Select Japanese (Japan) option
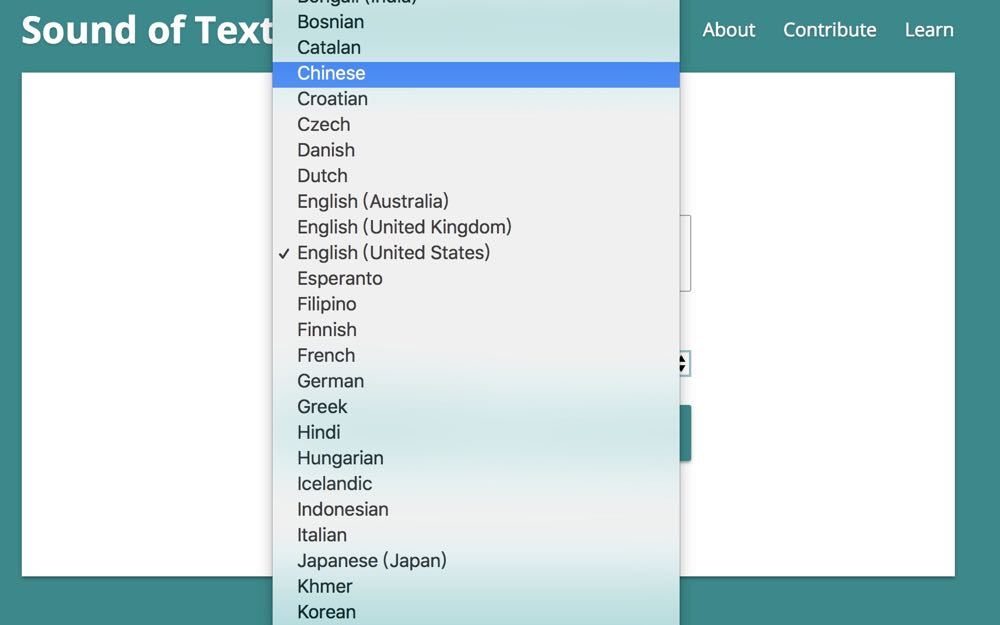Image resolution: width=1000 pixels, height=625 pixels. [x=476, y=561]
